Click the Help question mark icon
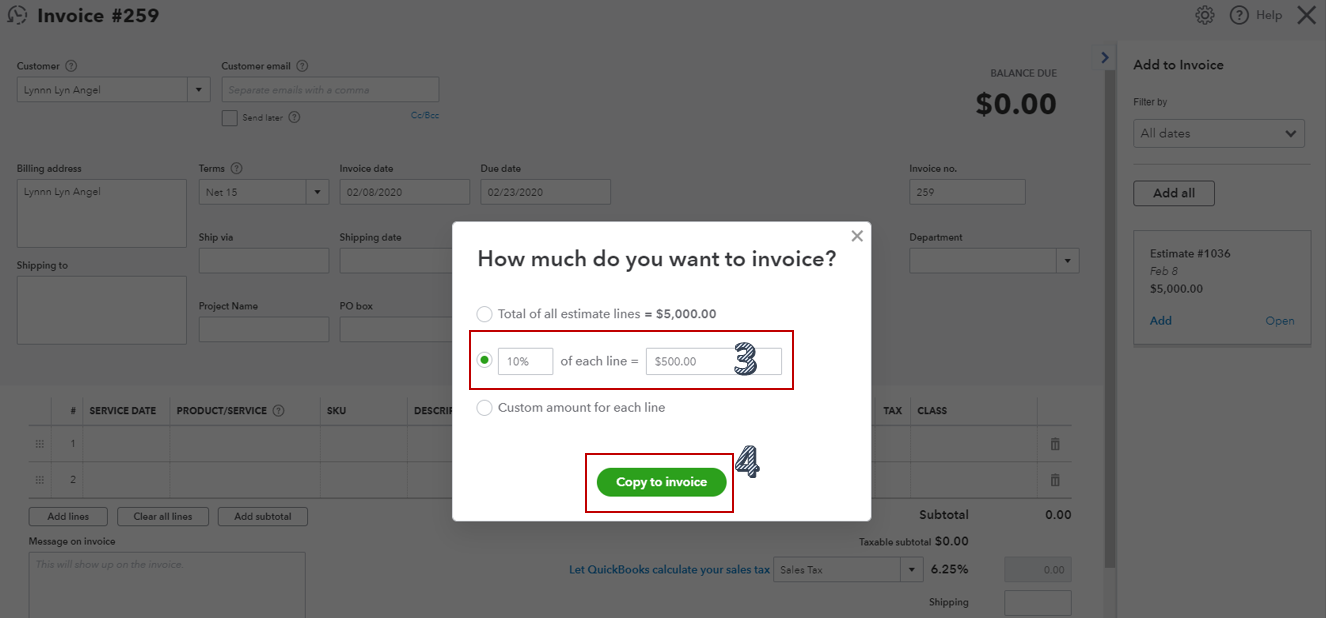This screenshot has width=1326, height=618. coord(1239,15)
